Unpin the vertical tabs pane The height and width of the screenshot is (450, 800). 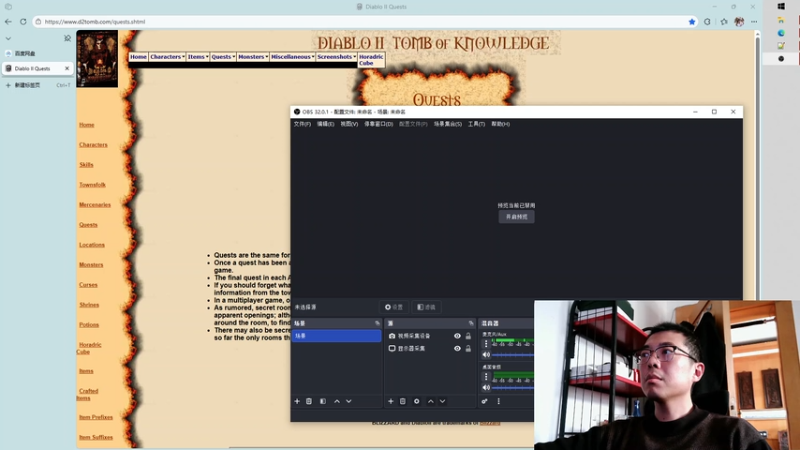pyautogui.click(x=67, y=38)
